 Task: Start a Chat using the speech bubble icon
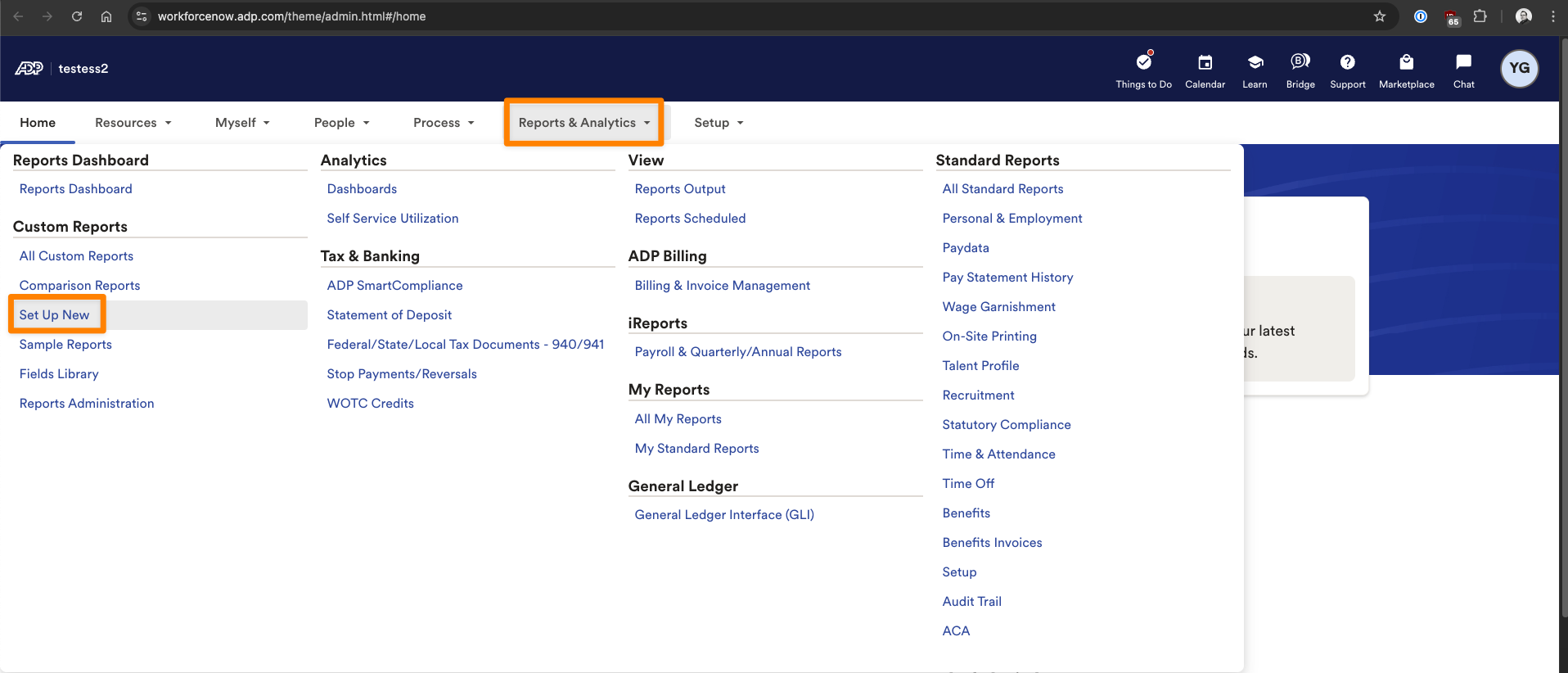(x=1463, y=63)
